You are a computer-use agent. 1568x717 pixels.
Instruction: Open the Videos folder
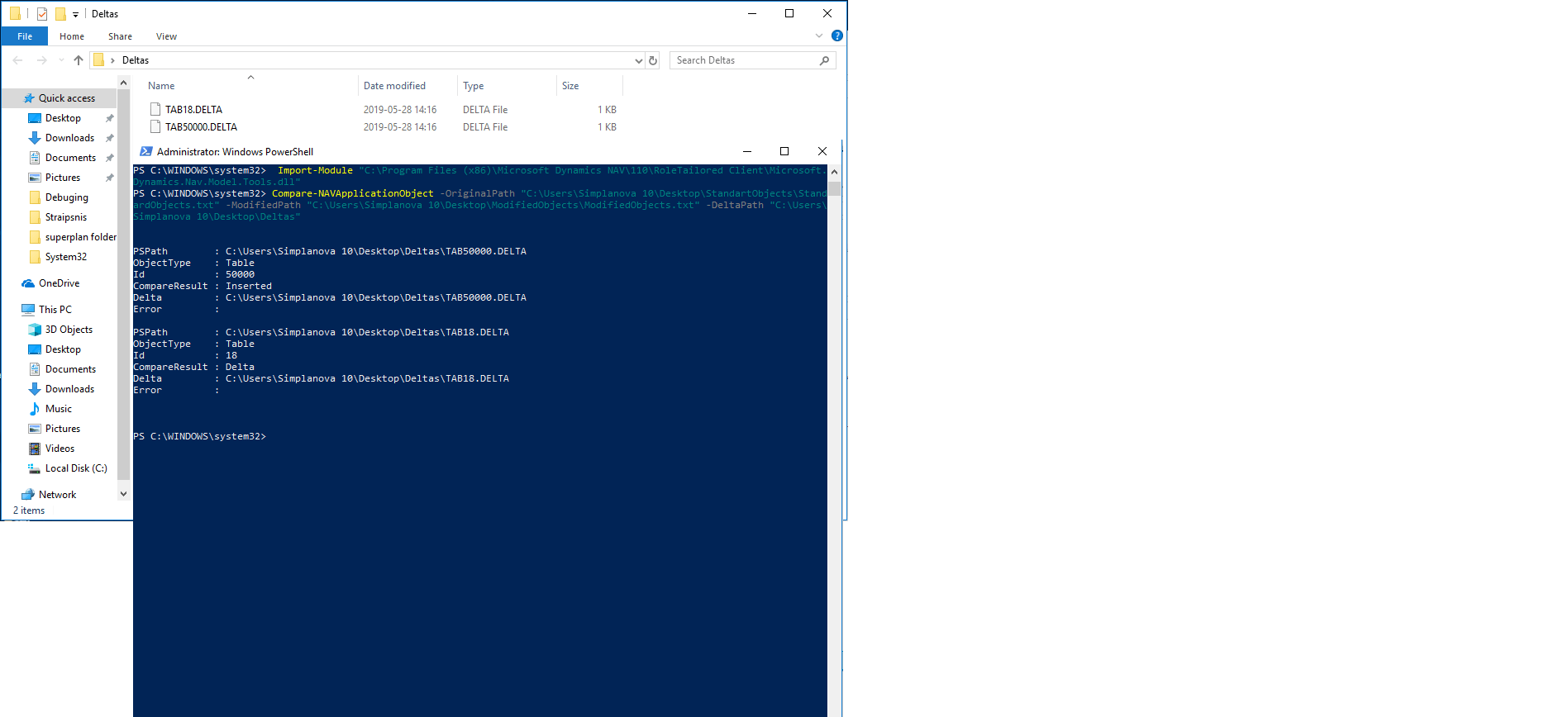point(60,449)
